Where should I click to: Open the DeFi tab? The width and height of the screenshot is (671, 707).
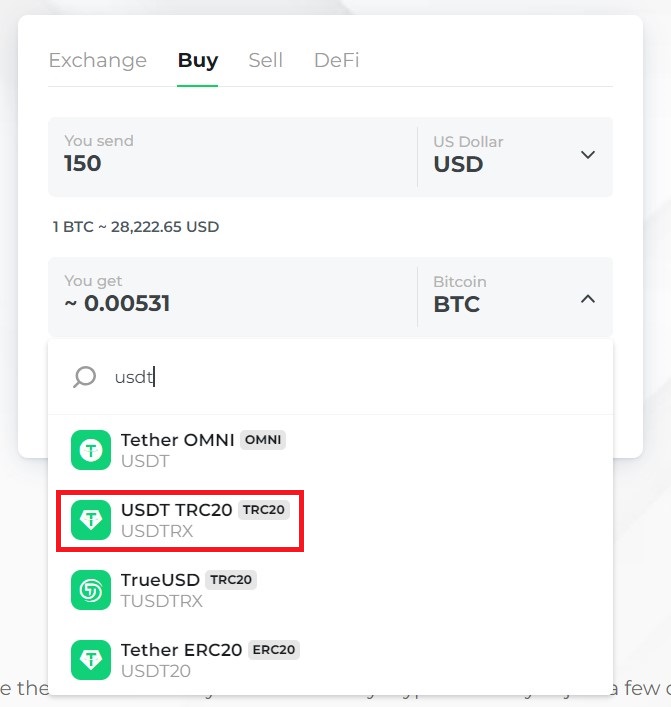tap(336, 60)
